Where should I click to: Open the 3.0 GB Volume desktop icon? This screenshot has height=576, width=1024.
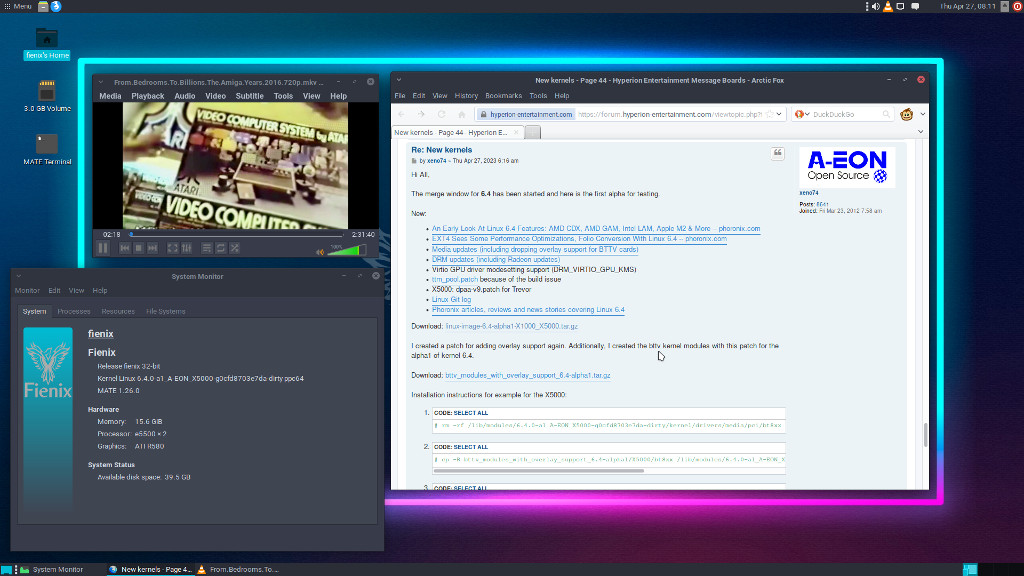click(47, 95)
